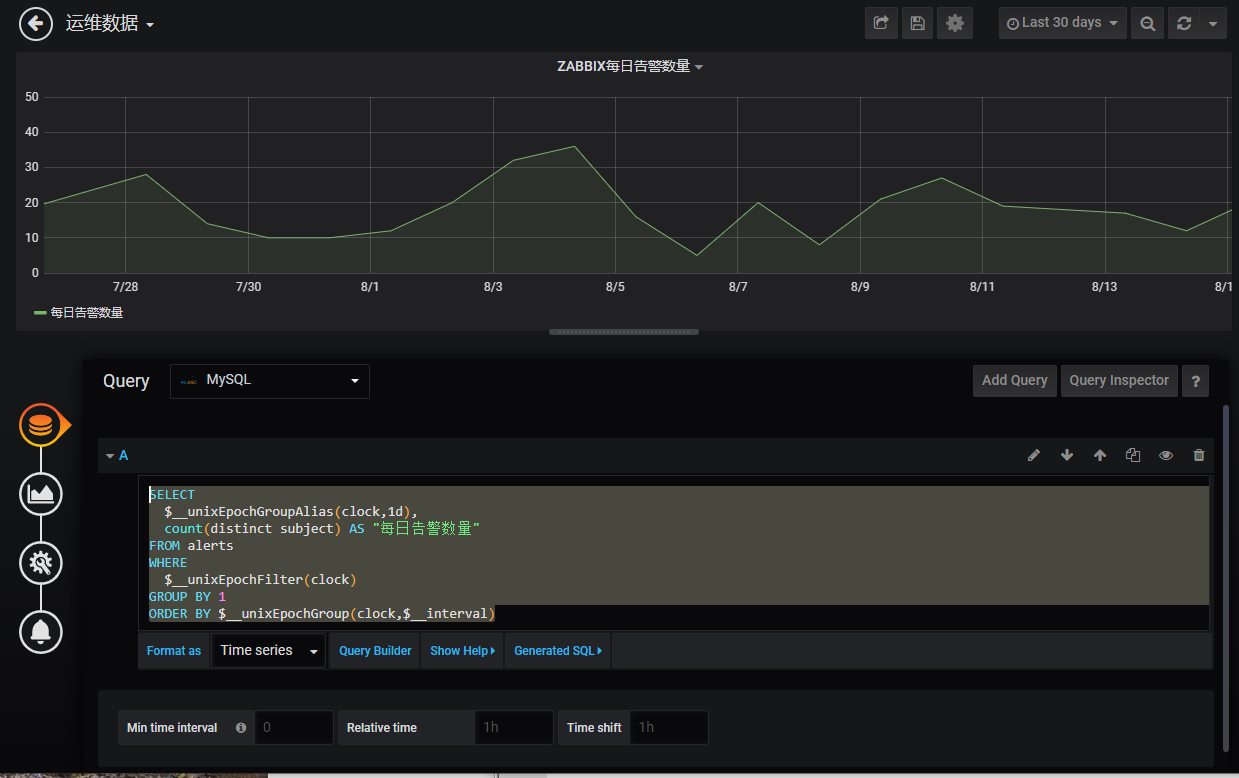Refresh the dashboard

[1184, 23]
